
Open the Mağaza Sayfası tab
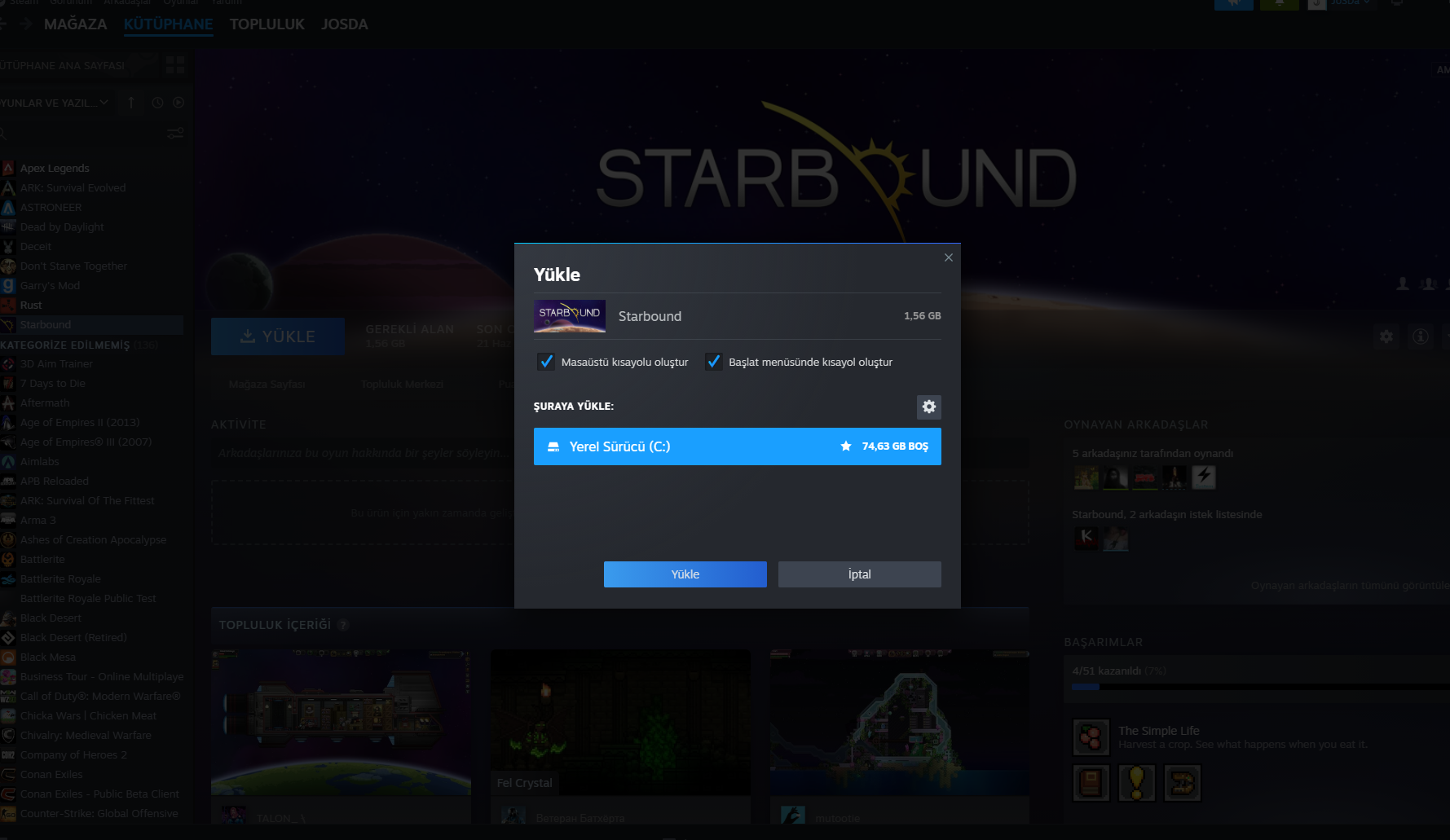point(267,384)
